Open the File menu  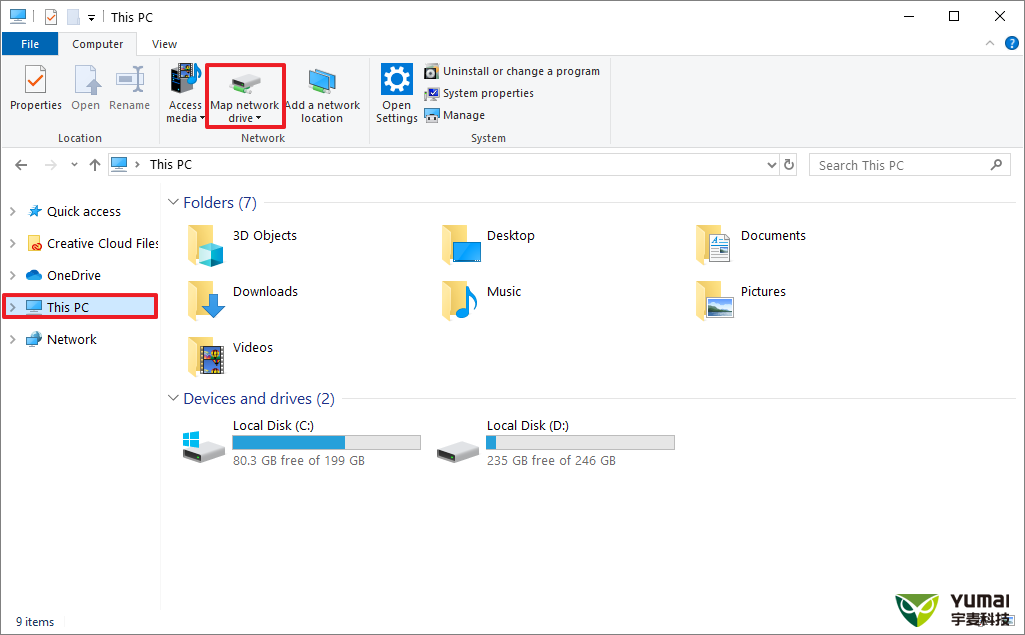click(30, 44)
